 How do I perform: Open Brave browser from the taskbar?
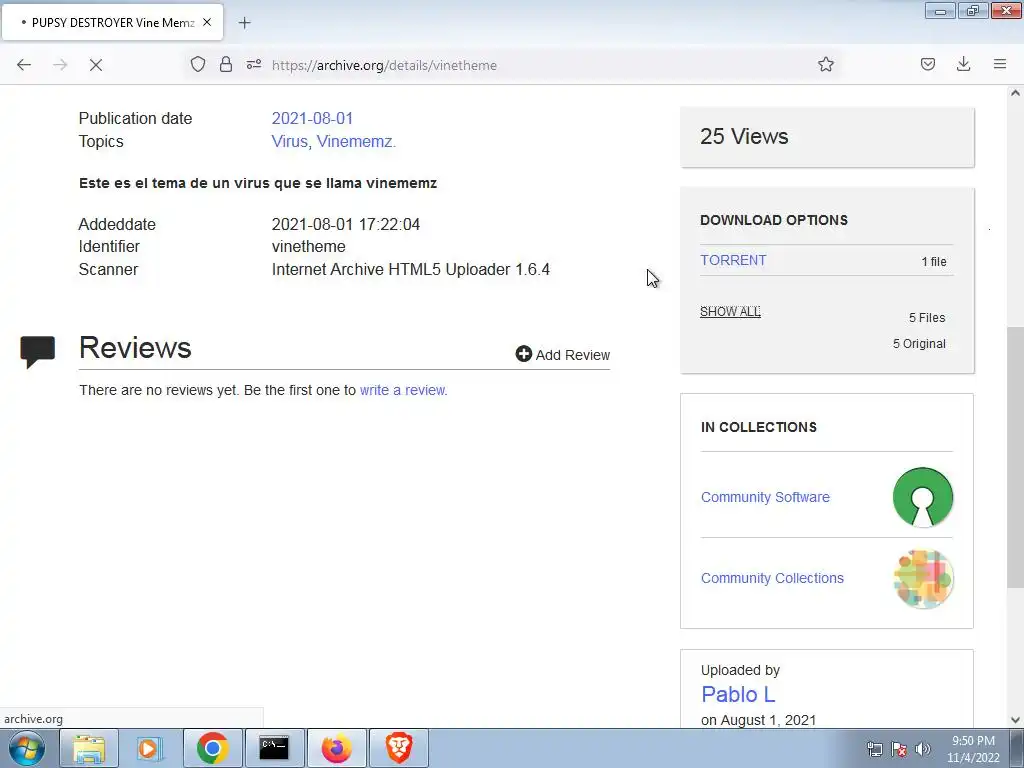tap(398, 748)
